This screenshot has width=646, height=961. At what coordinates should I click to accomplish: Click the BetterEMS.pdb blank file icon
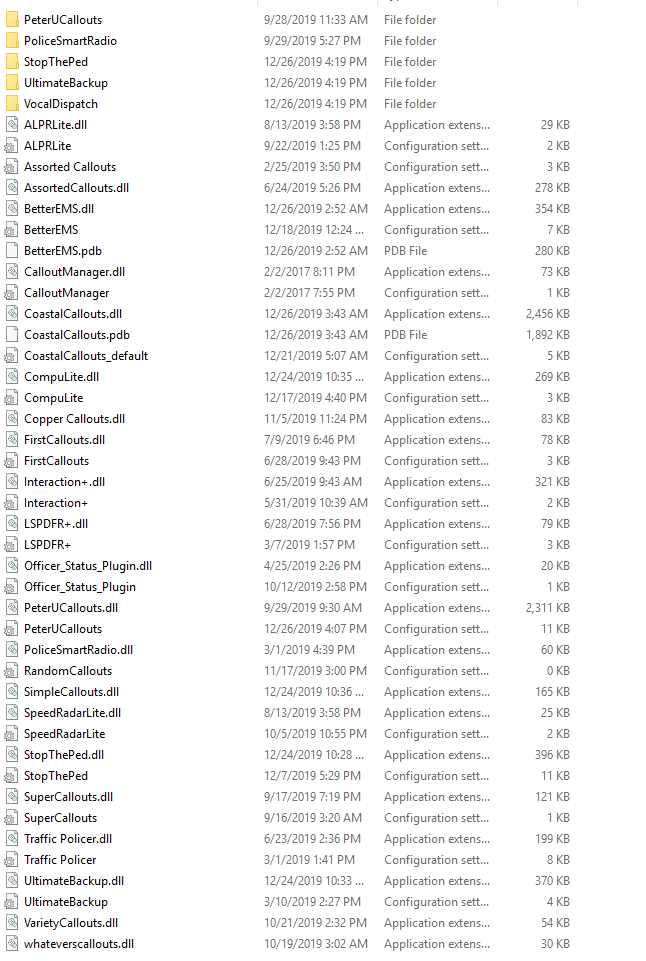12,251
